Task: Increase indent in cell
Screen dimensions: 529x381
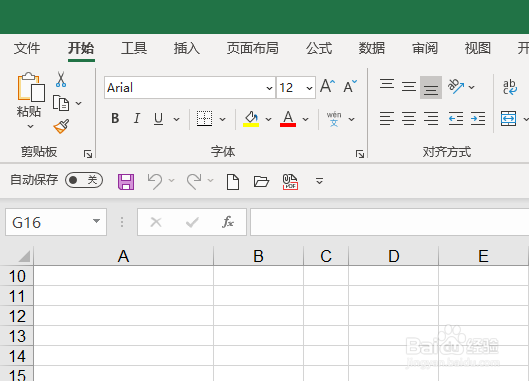Action: pyautogui.click(x=478, y=118)
